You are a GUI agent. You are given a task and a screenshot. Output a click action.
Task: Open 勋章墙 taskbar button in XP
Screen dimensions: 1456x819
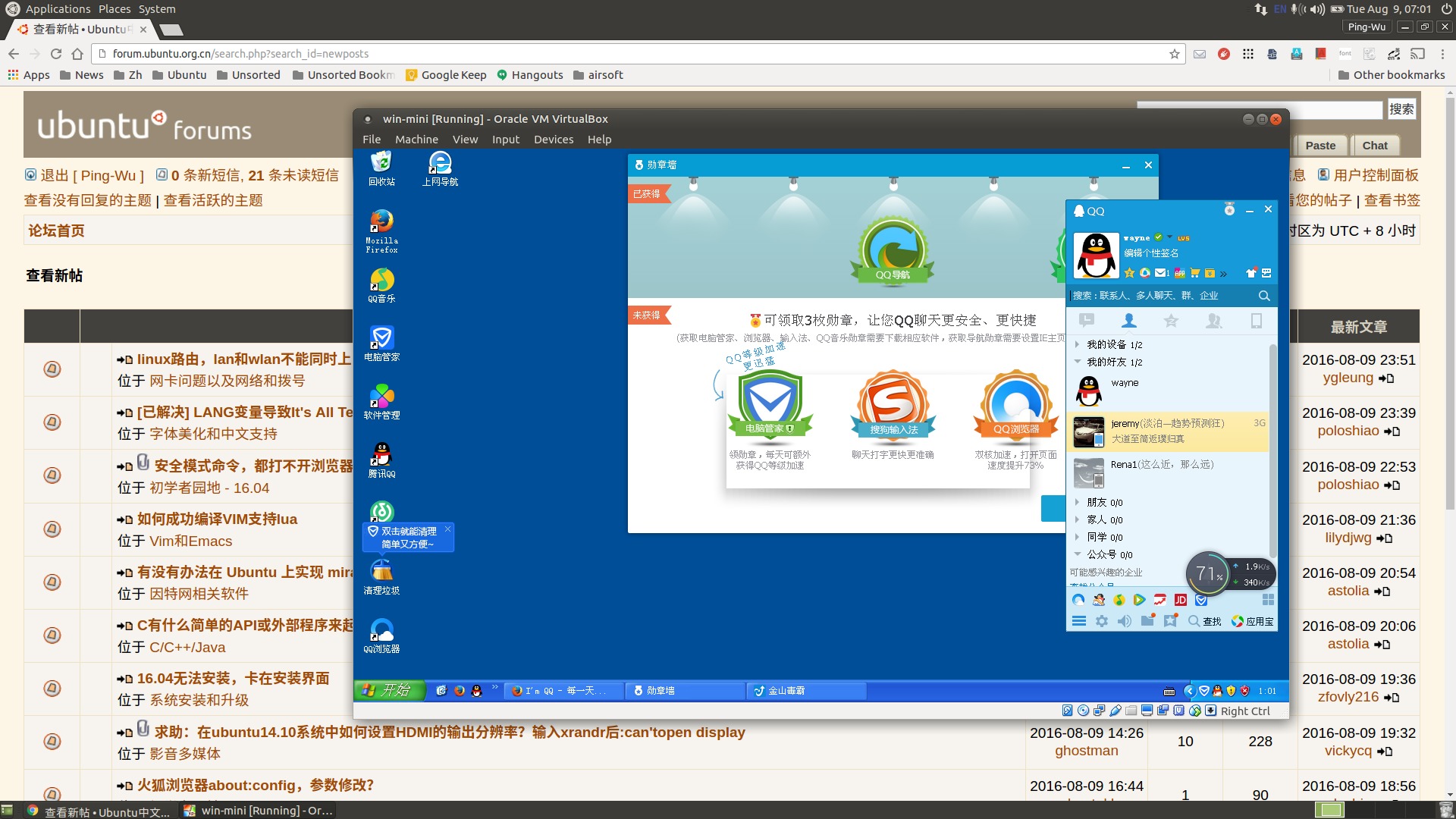(x=686, y=691)
